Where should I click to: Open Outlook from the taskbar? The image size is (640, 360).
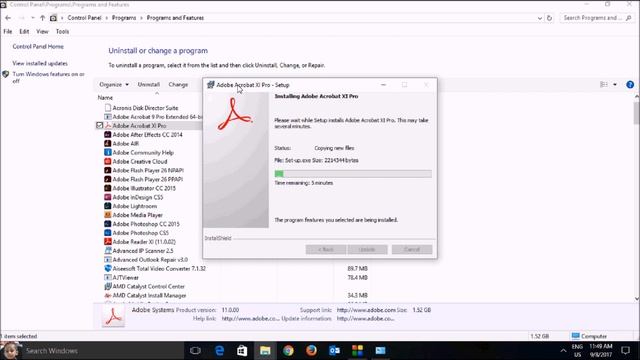pos(334,351)
